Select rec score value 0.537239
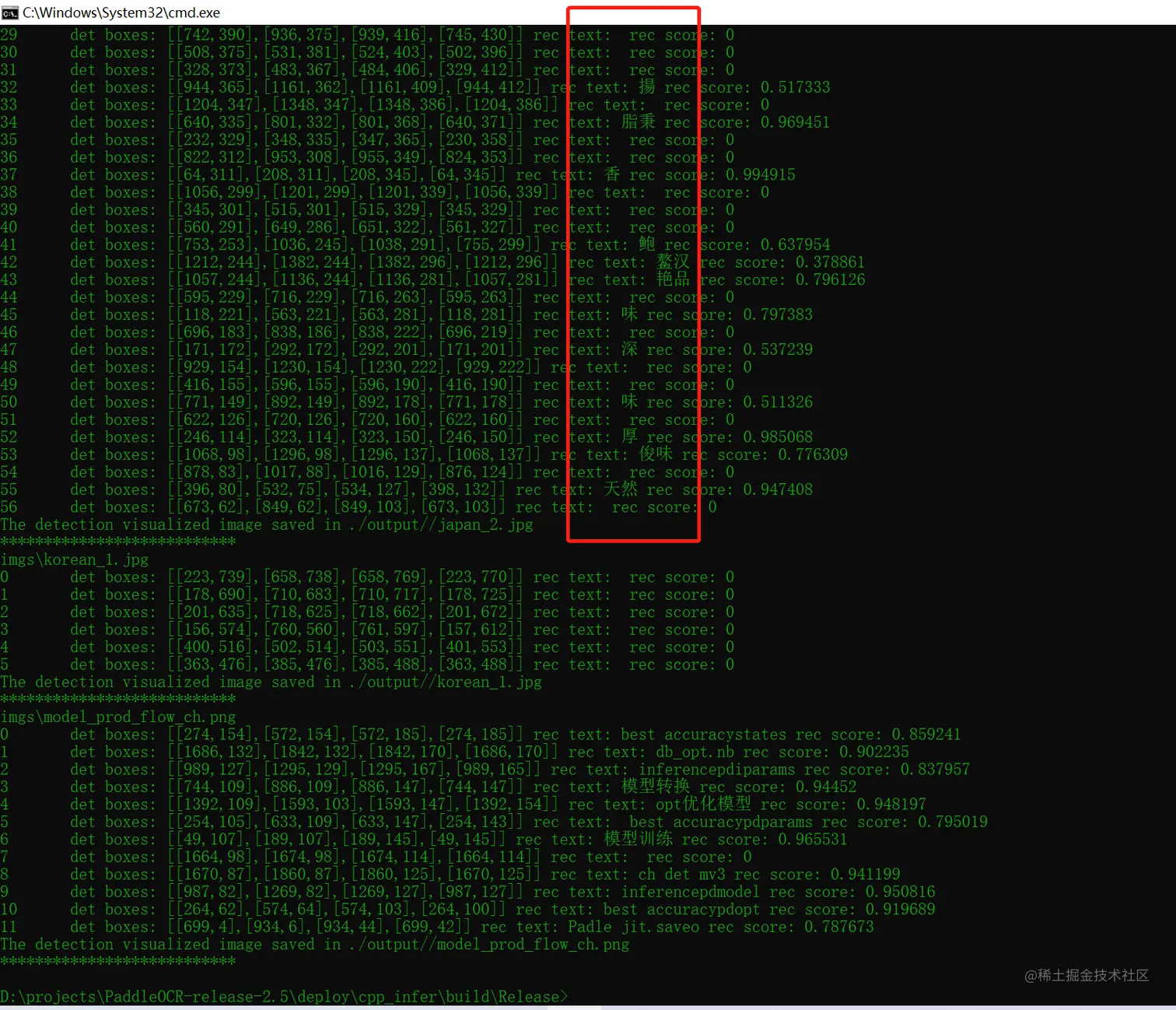Viewport: 1176px width, 1010px height. click(x=778, y=349)
